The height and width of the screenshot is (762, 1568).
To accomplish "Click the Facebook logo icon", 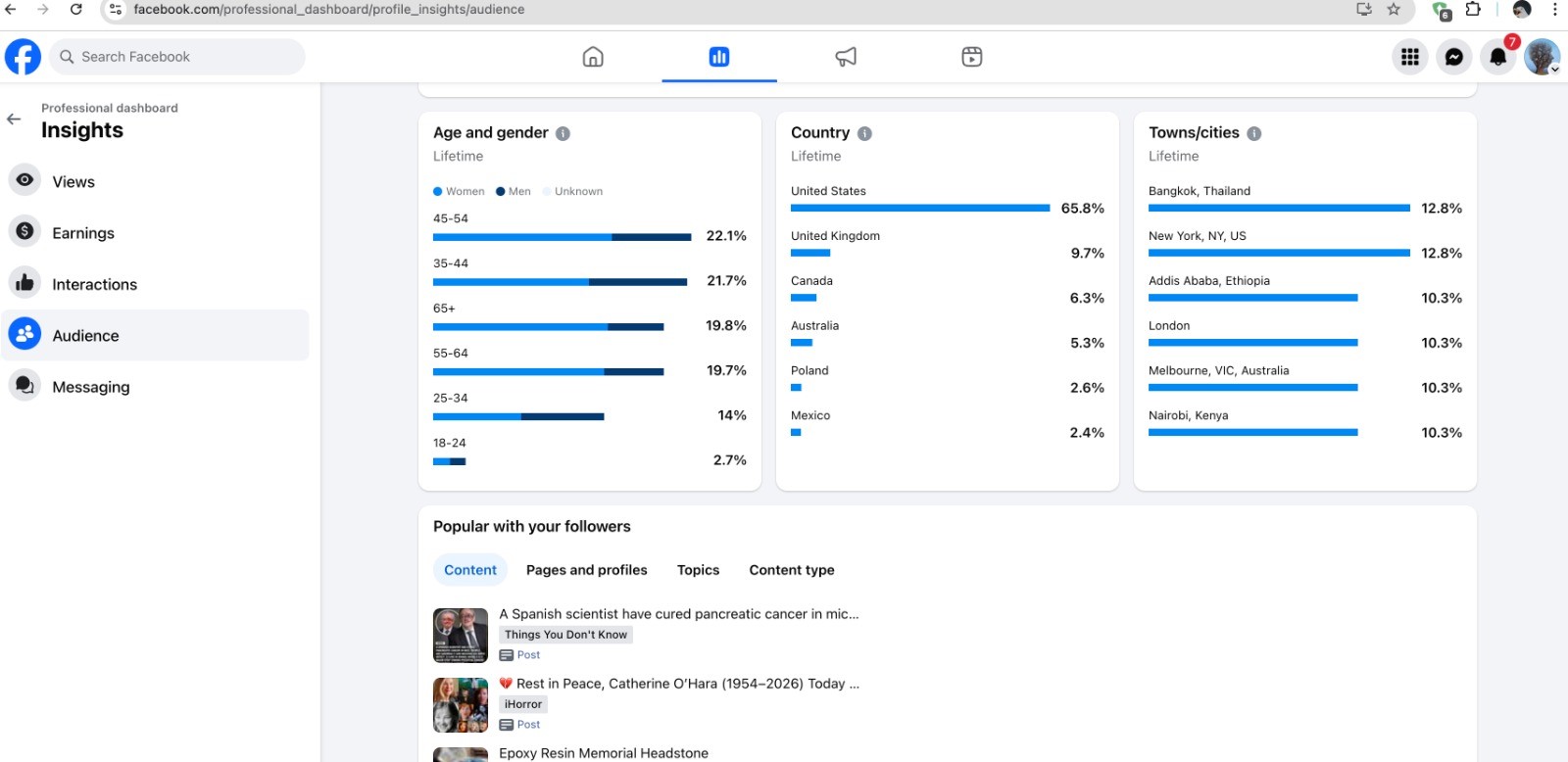I will (23, 57).
